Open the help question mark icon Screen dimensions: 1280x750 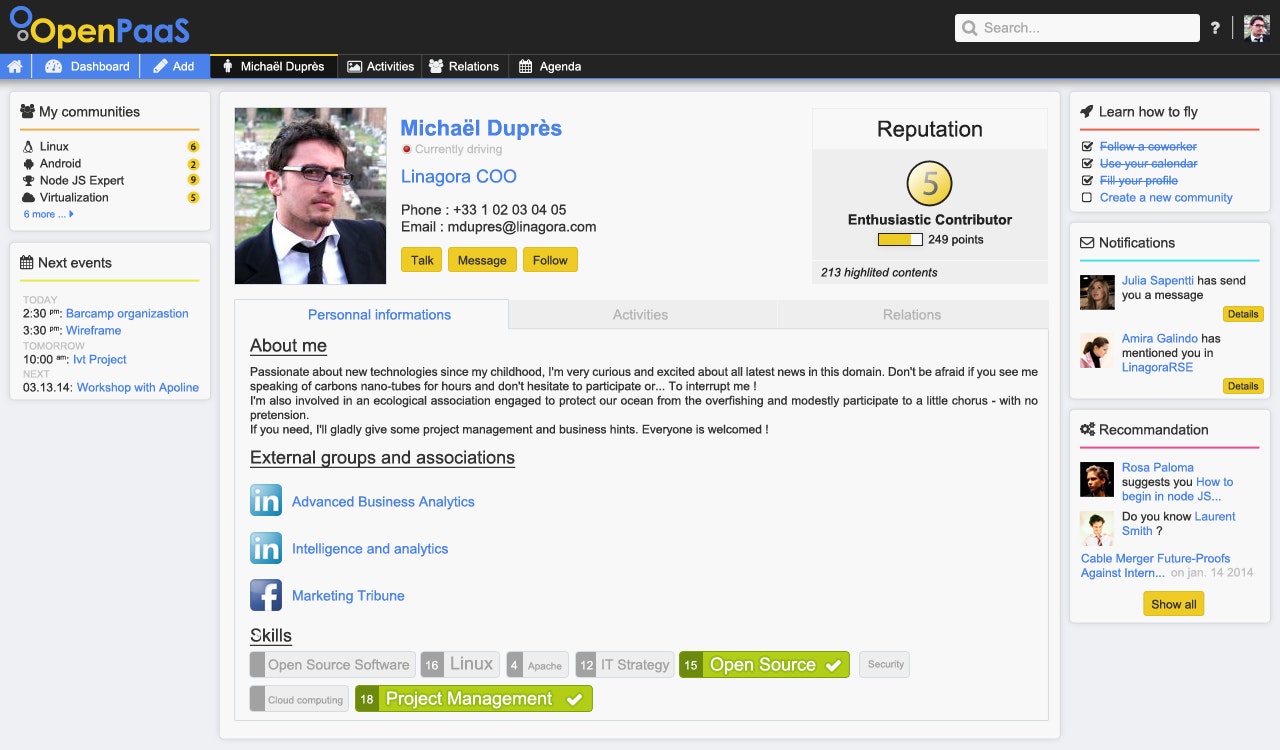coord(1215,28)
